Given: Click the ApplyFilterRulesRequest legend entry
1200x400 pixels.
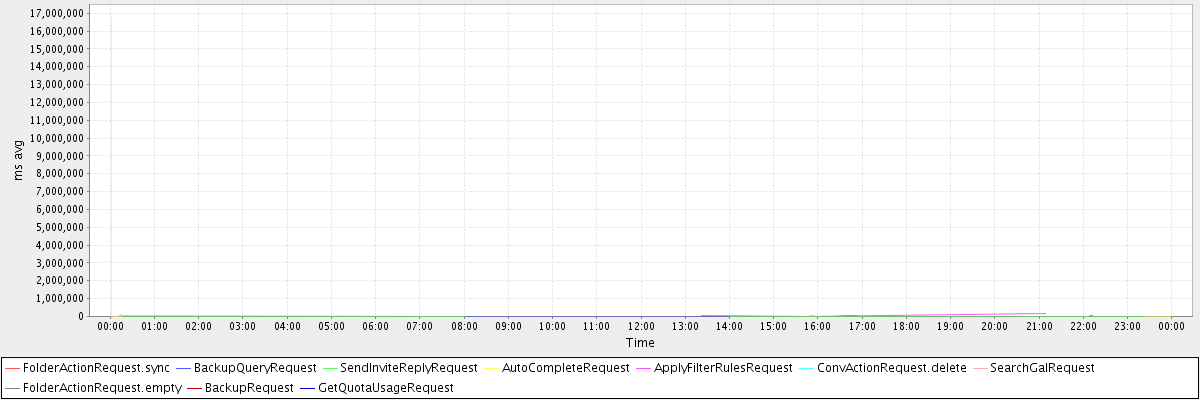Looking at the screenshot, I should click(x=723, y=368).
